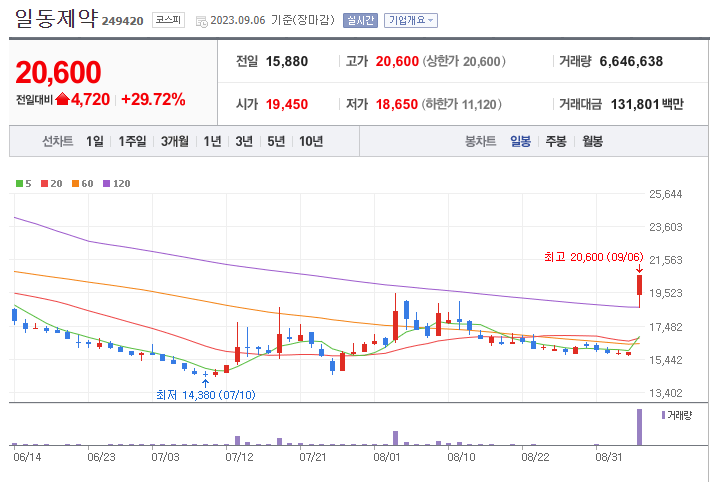
Task: Click the red up-arrow icon beside 4,720
Action: pyautogui.click(x=62, y=99)
